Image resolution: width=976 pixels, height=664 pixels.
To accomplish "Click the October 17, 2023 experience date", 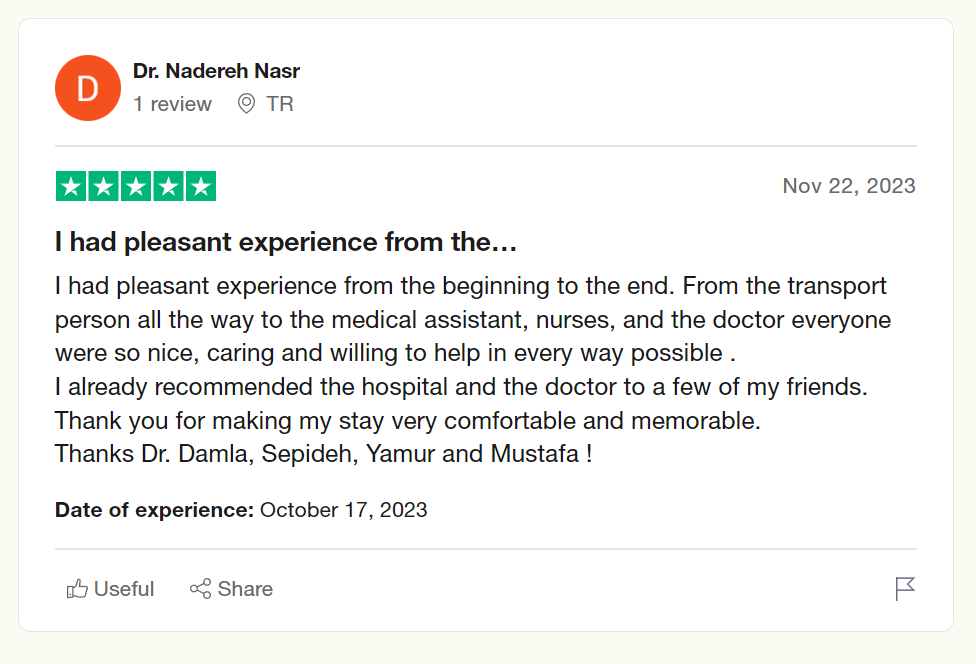I will tap(343, 510).
